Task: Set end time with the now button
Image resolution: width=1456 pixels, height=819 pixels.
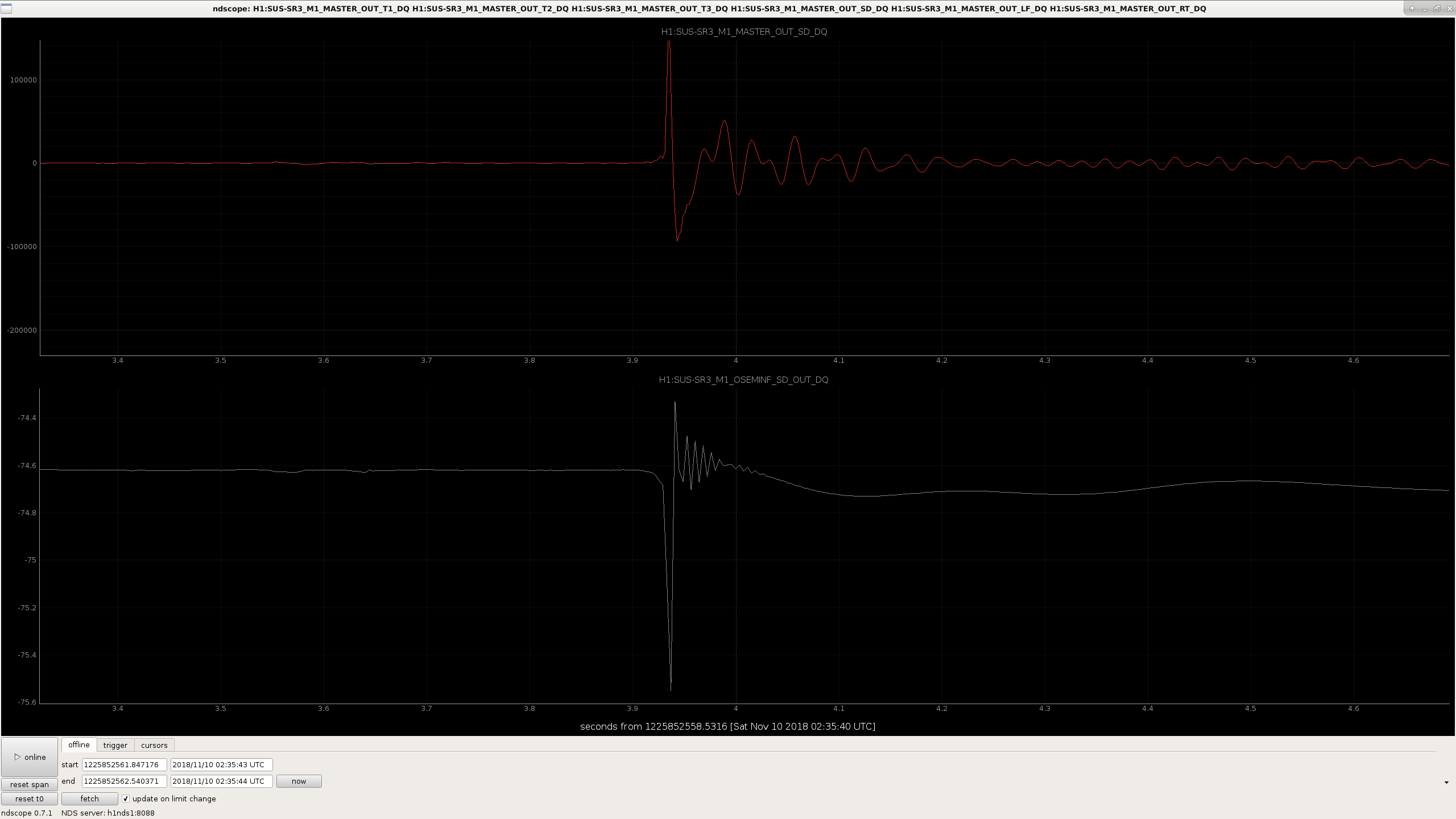Action: (299, 781)
